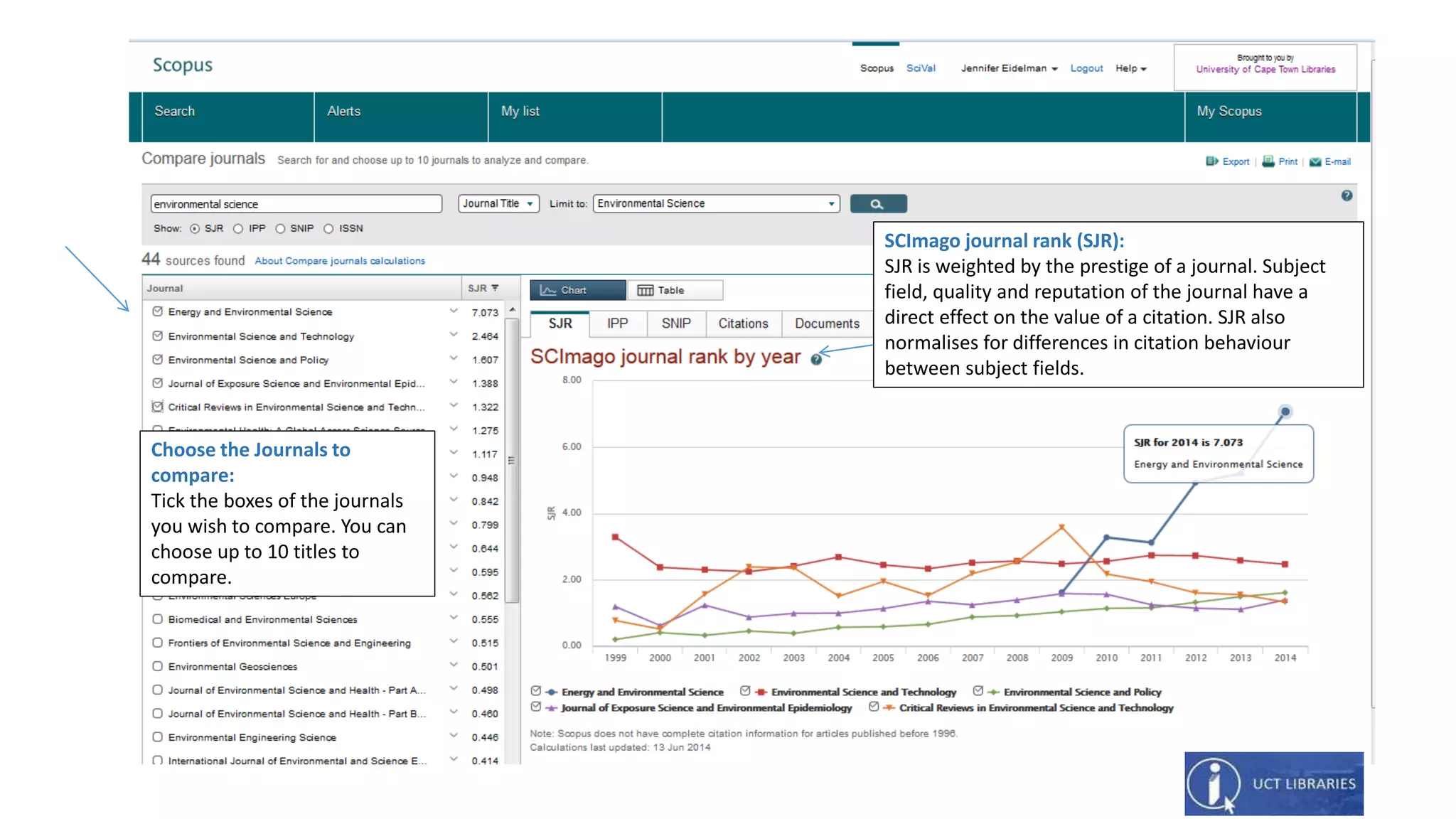Click the Chart view line icon
Viewport: 1456px width, 819px height.
tap(547, 290)
